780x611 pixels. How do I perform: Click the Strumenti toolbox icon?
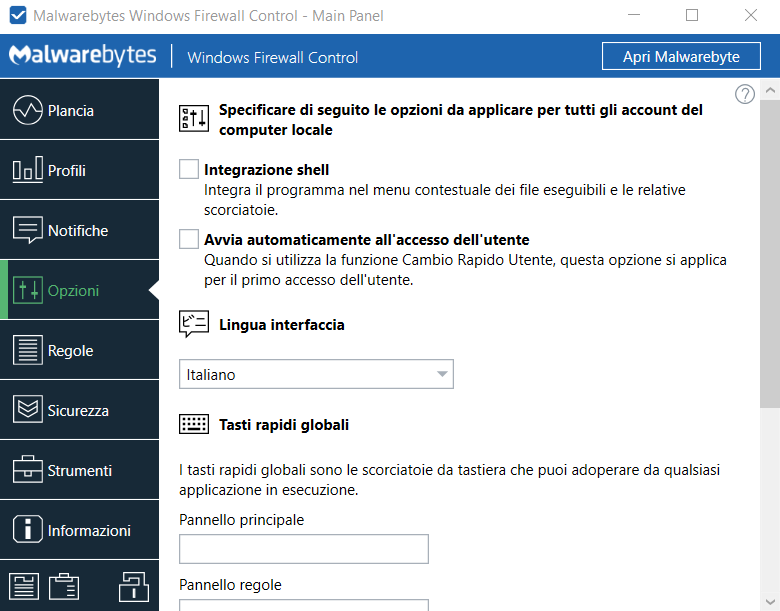tap(27, 470)
